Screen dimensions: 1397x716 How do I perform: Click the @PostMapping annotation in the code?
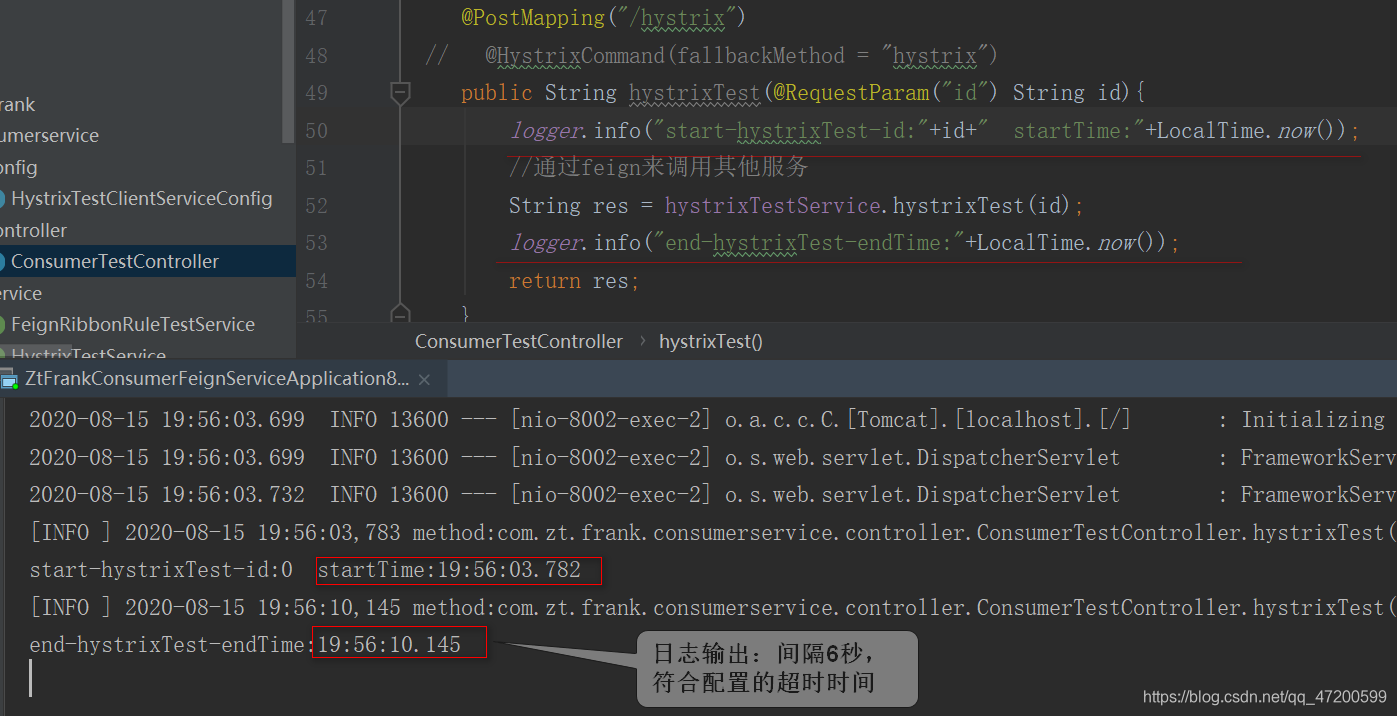[533, 18]
